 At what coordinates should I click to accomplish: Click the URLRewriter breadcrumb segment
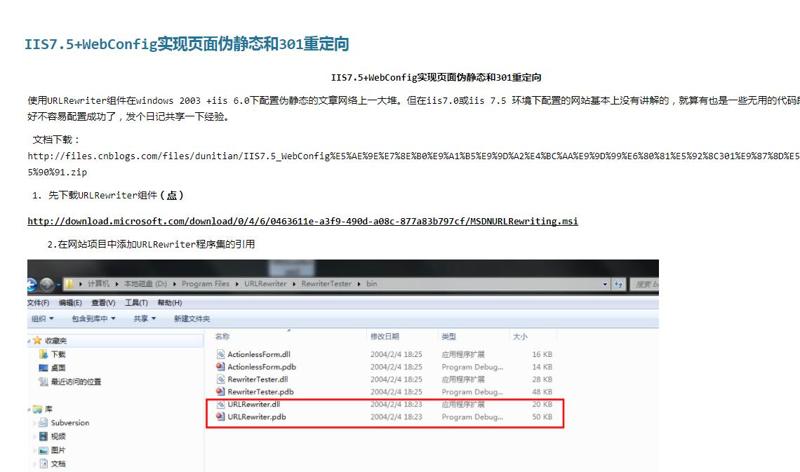pyautogui.click(x=265, y=284)
